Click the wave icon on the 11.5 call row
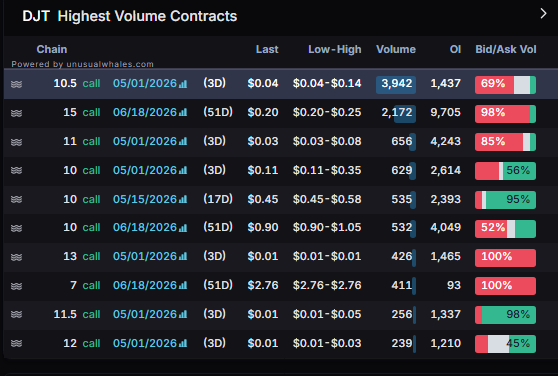 point(16,315)
